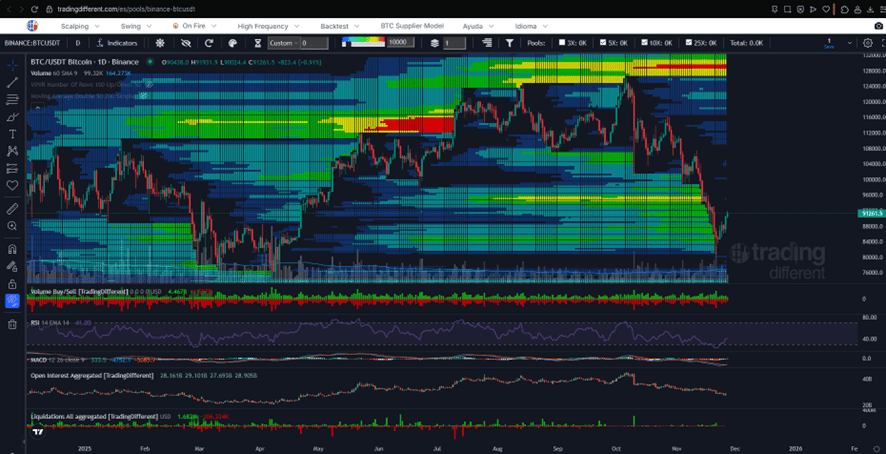886x454 pixels.
Task: Focus the layers count input field
Action: [x=454, y=43]
